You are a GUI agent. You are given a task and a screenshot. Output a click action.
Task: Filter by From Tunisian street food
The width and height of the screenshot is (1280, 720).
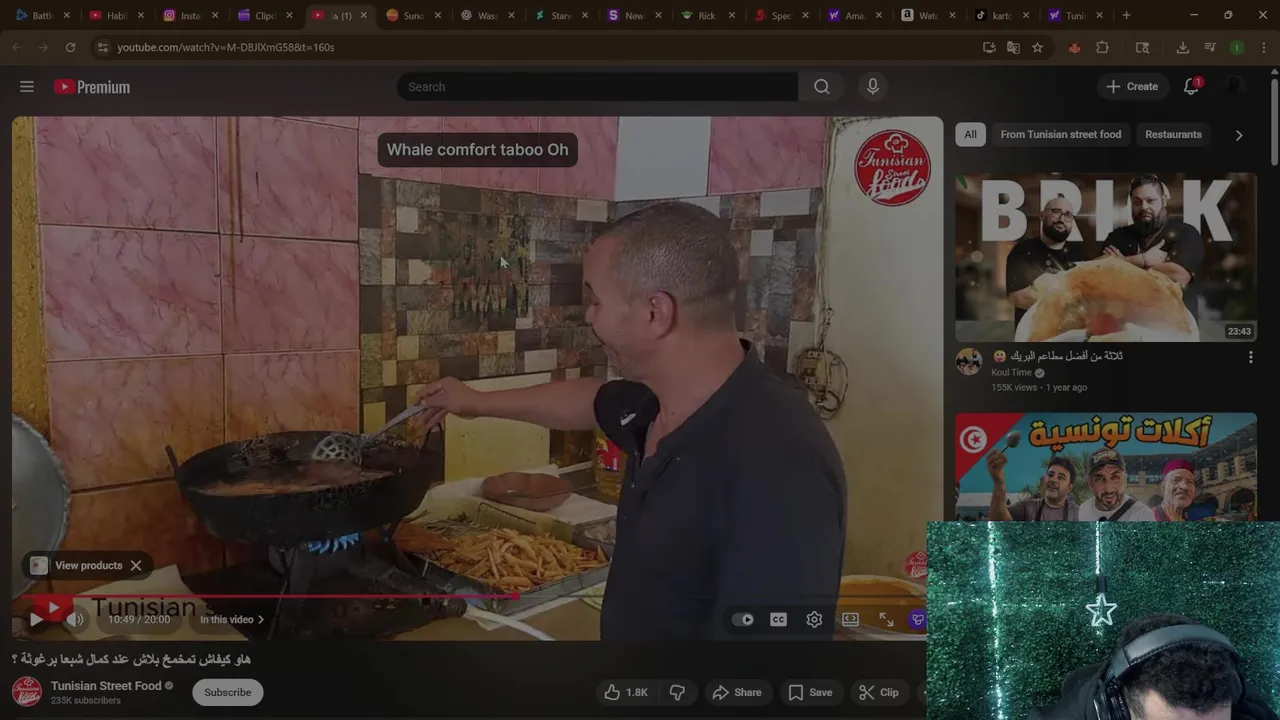1060,134
